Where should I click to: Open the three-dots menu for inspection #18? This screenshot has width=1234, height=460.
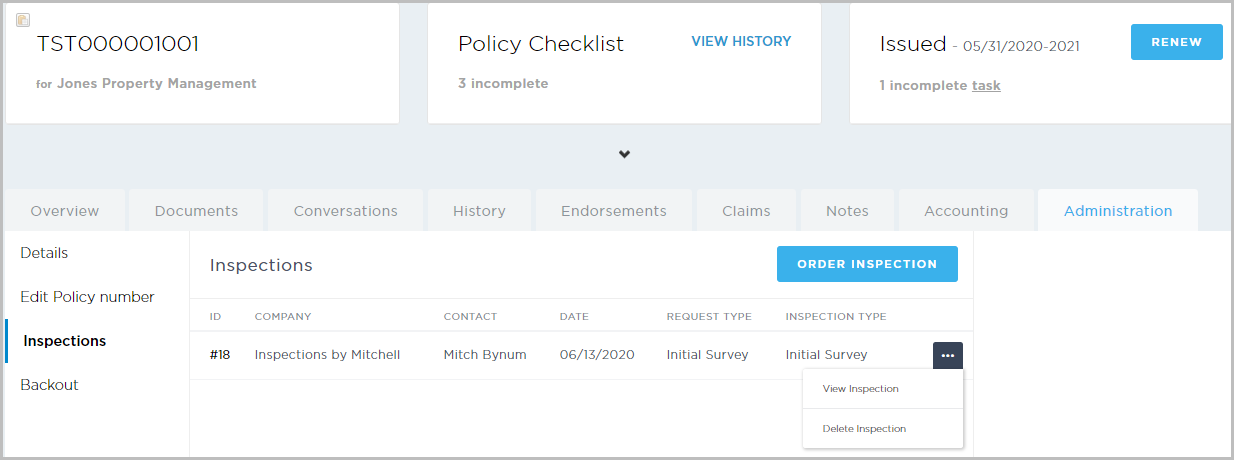click(x=947, y=356)
